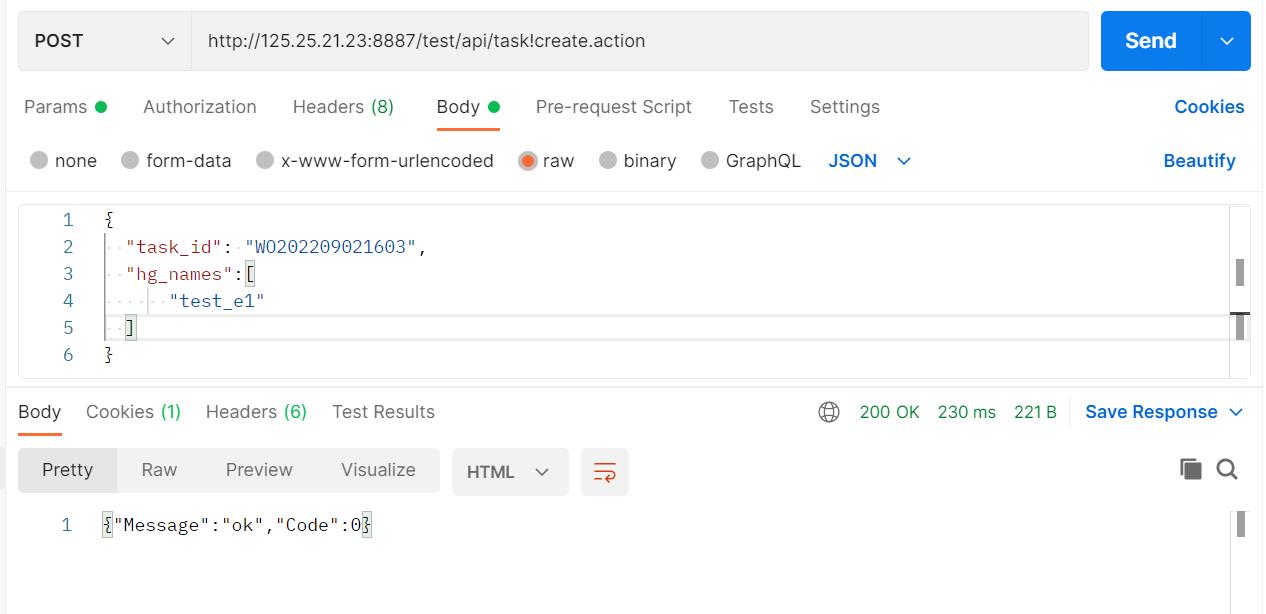Select the binary body type
The height and width of the screenshot is (614, 1266).
(x=638, y=160)
